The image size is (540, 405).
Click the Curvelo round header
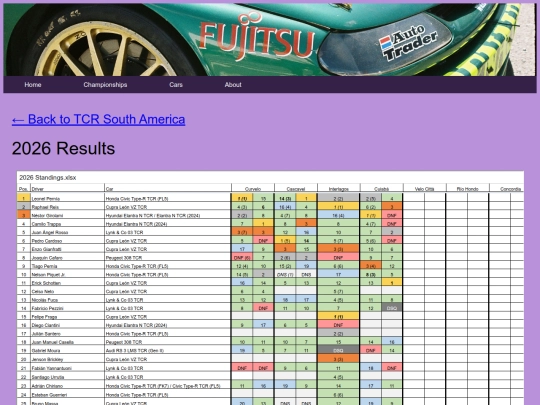[x=253, y=189]
